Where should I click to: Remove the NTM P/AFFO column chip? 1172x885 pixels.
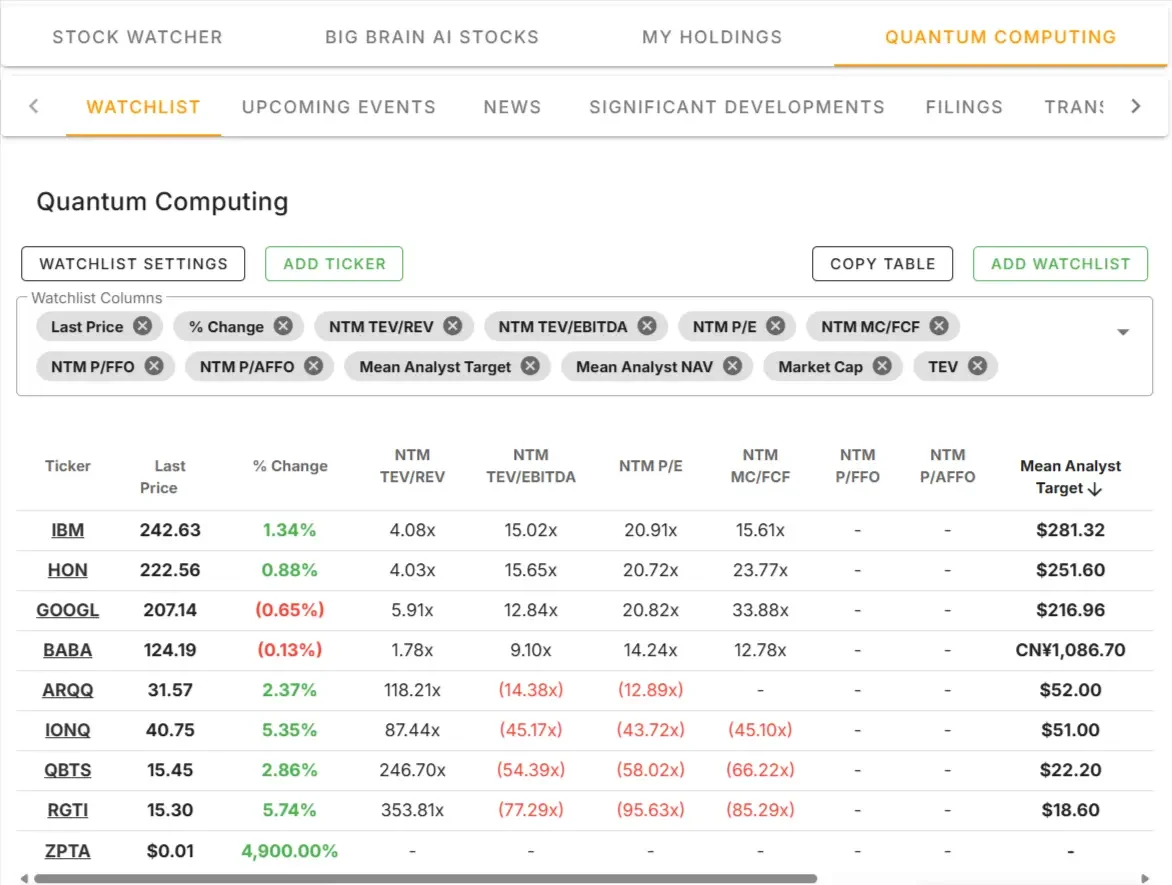pos(313,366)
